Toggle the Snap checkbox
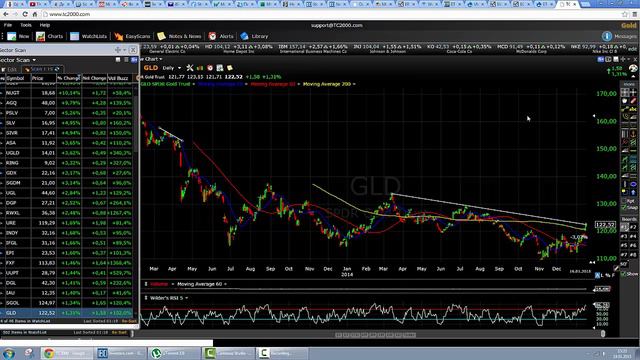The height and width of the screenshot is (360, 640). [x=625, y=208]
